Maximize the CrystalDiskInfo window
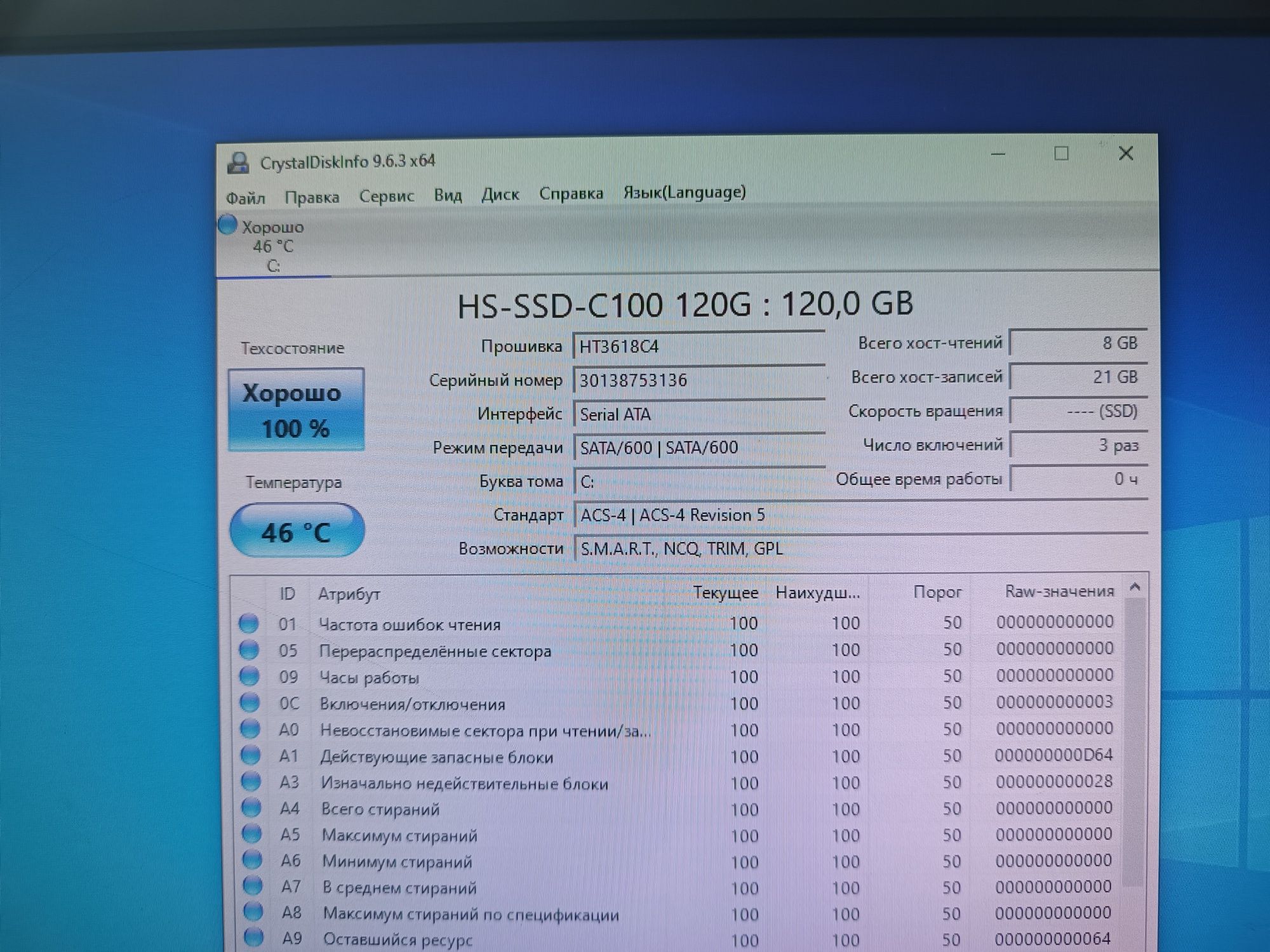The height and width of the screenshot is (952, 1270). click(1061, 153)
